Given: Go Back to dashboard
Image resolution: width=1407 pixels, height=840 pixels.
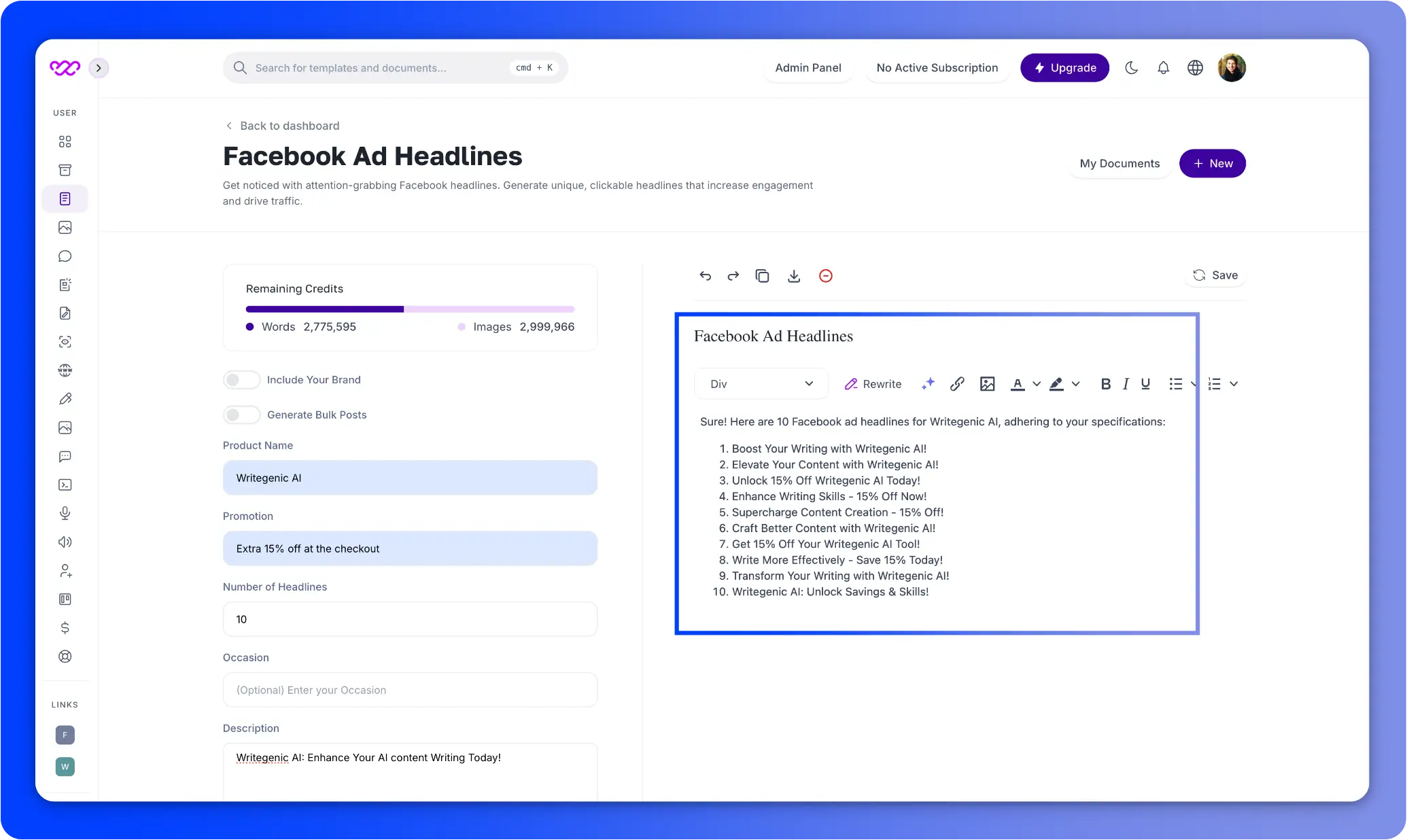Looking at the screenshot, I should tap(282, 126).
